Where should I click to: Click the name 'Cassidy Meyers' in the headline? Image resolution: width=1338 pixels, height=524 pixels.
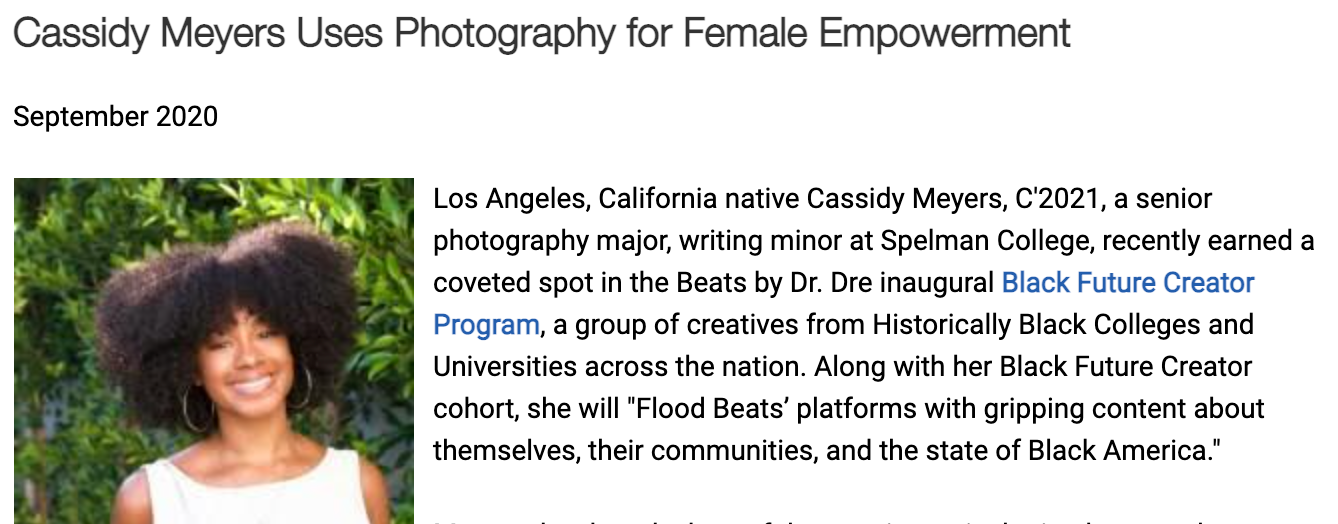147,34
